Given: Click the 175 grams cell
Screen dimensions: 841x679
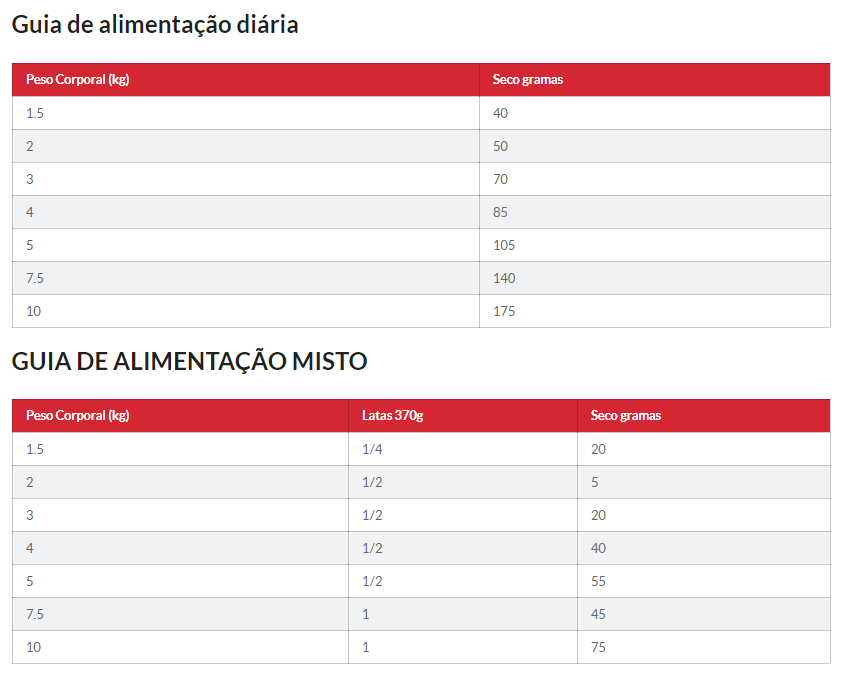Looking at the screenshot, I should click(504, 311).
